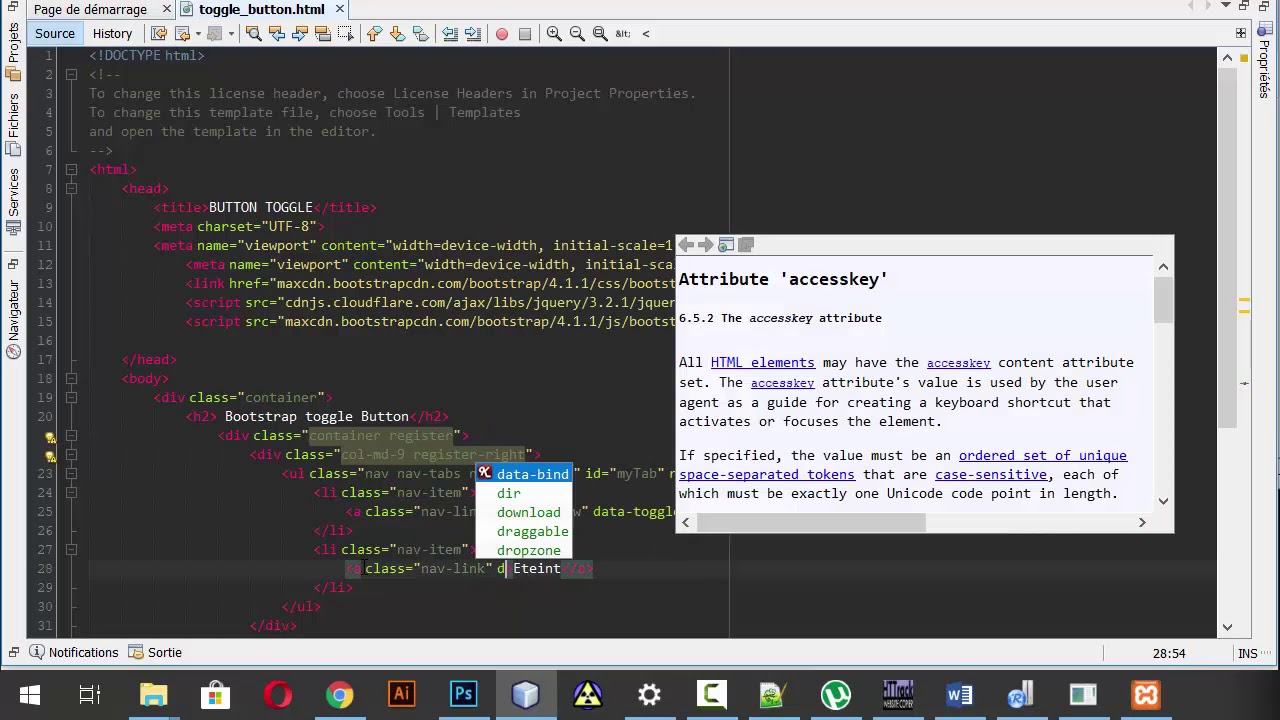Click the navigate Back toolbar icon
Image resolution: width=1280 pixels, height=720 pixels.
(183, 33)
